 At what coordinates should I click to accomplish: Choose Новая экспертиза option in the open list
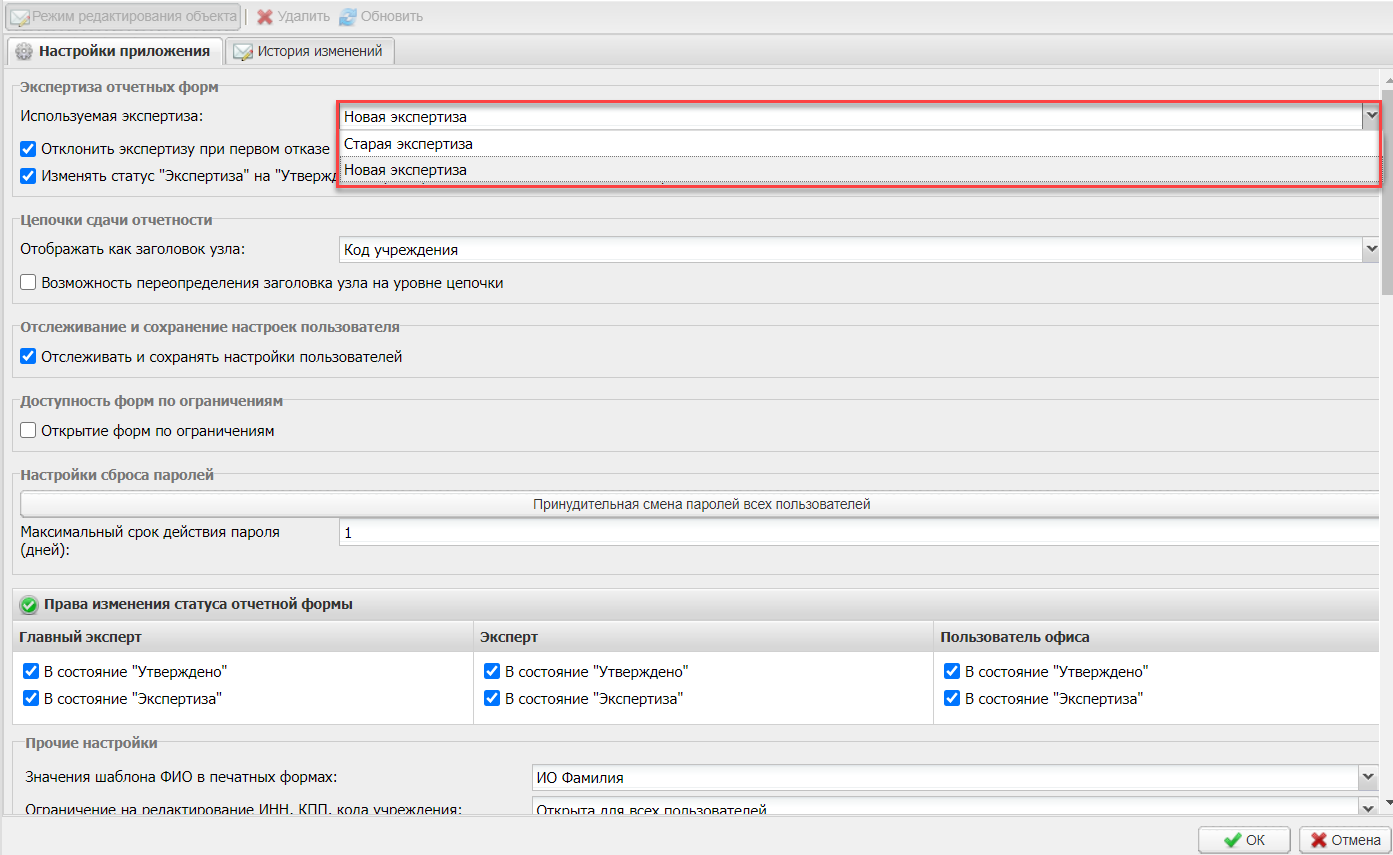click(x=406, y=170)
